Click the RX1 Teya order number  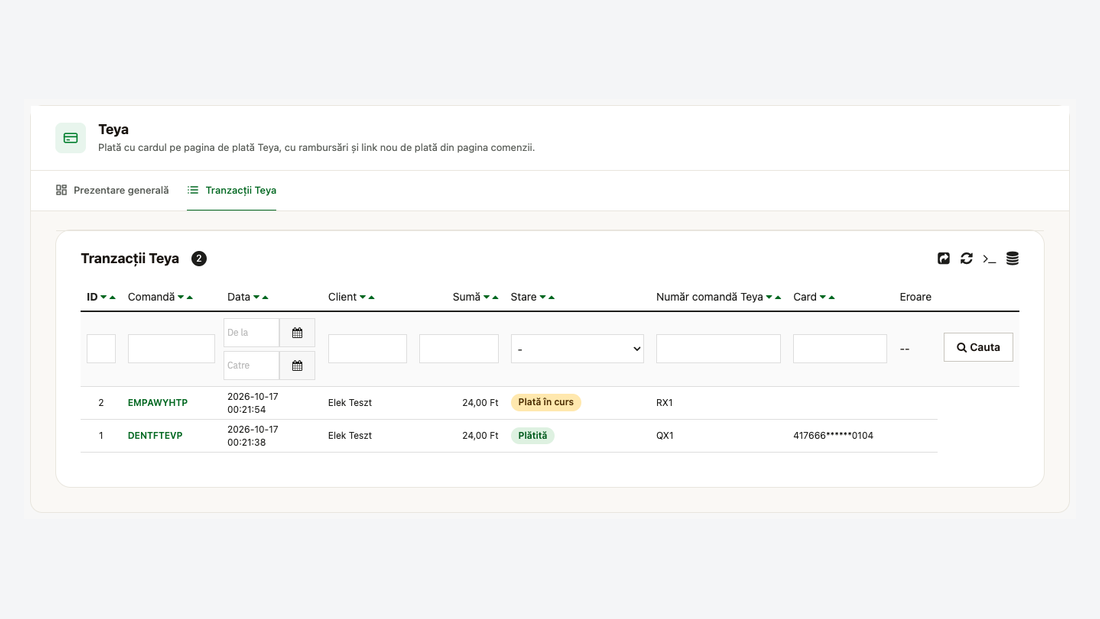pyautogui.click(x=664, y=403)
